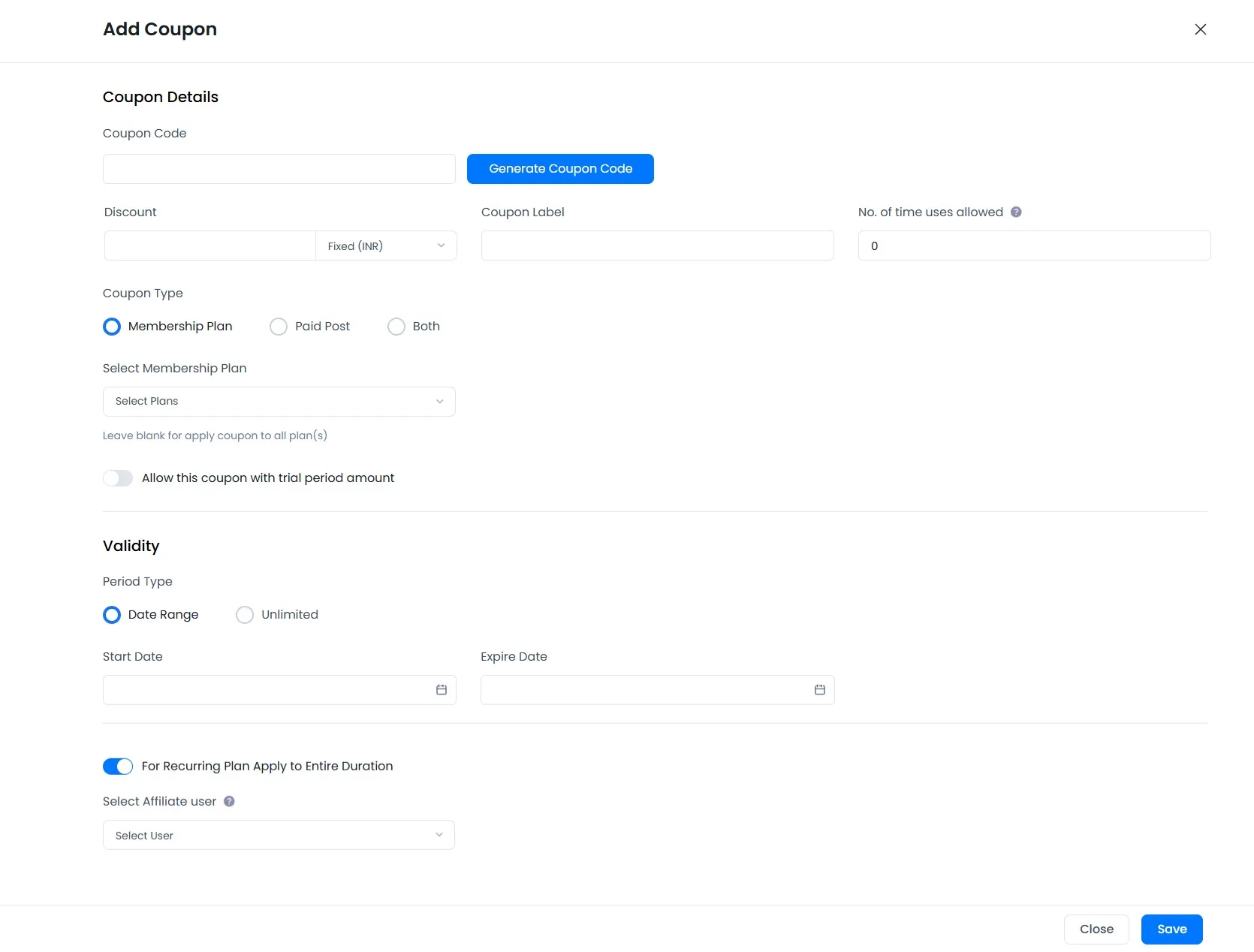Click help icon beside Select Affiliate user
The width and height of the screenshot is (1254, 952).
[x=230, y=802]
